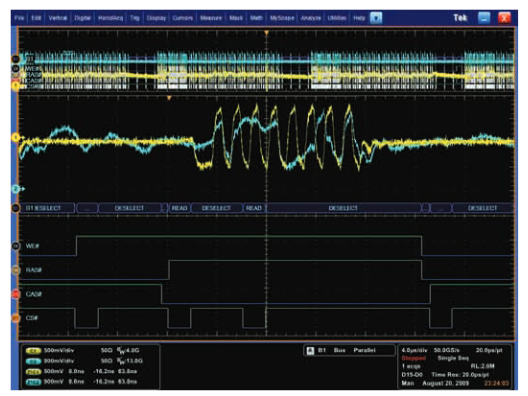Click the yellow Z1C1 zoom badge
The image size is (528, 396).
(x=33, y=371)
